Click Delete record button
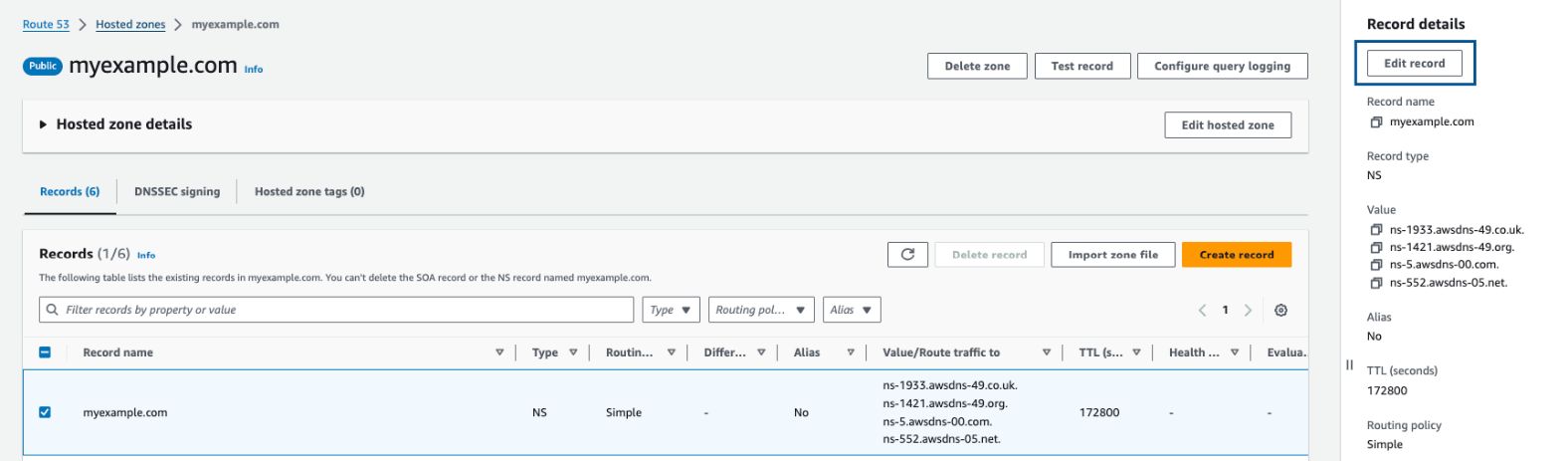This screenshot has height=461, width=1568. 990,255
